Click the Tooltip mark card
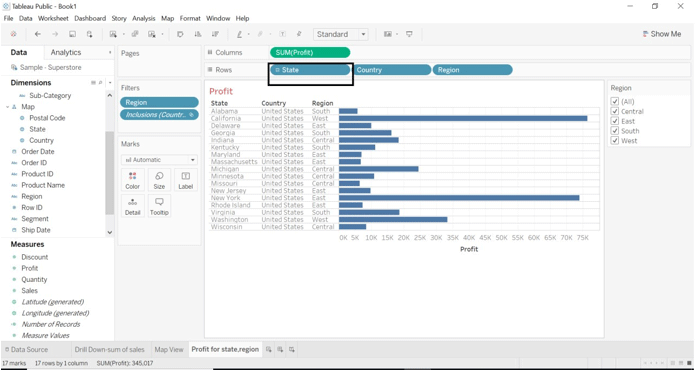Viewport: 695px width, 373px height. (159, 206)
